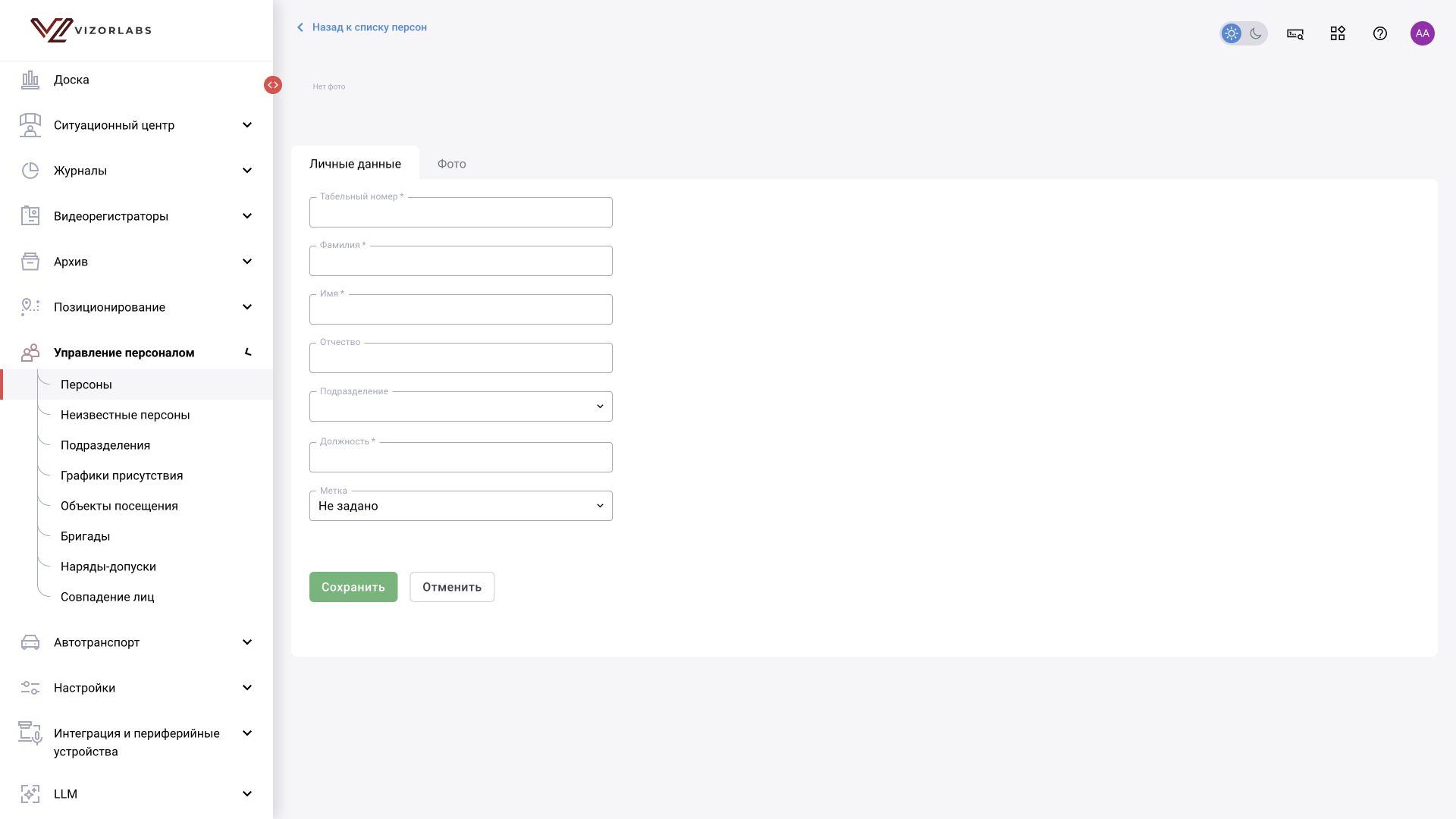
Task: Go back via Назад к списку персон
Action: (362, 27)
